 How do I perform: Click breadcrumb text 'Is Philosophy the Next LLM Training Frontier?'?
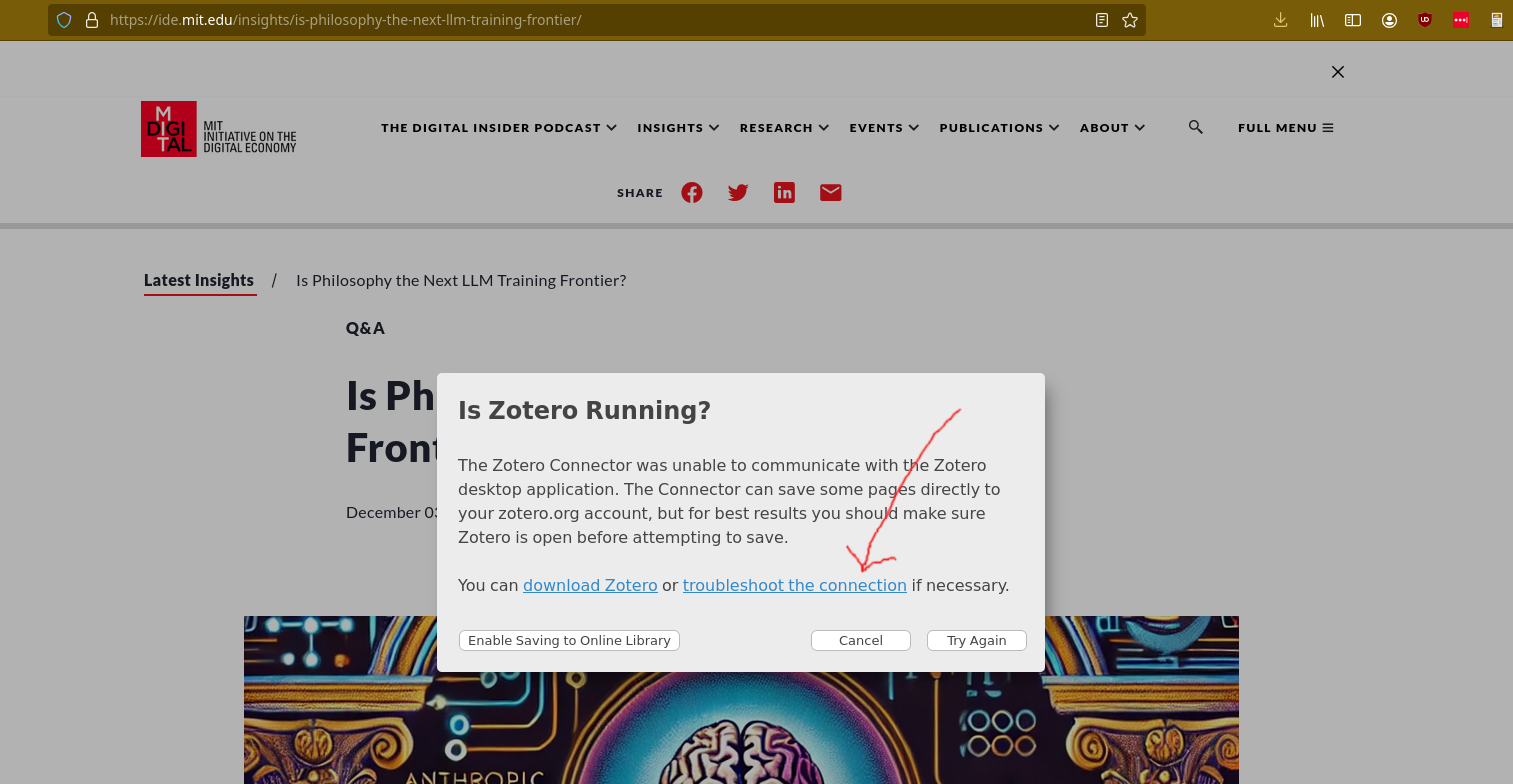click(x=461, y=280)
